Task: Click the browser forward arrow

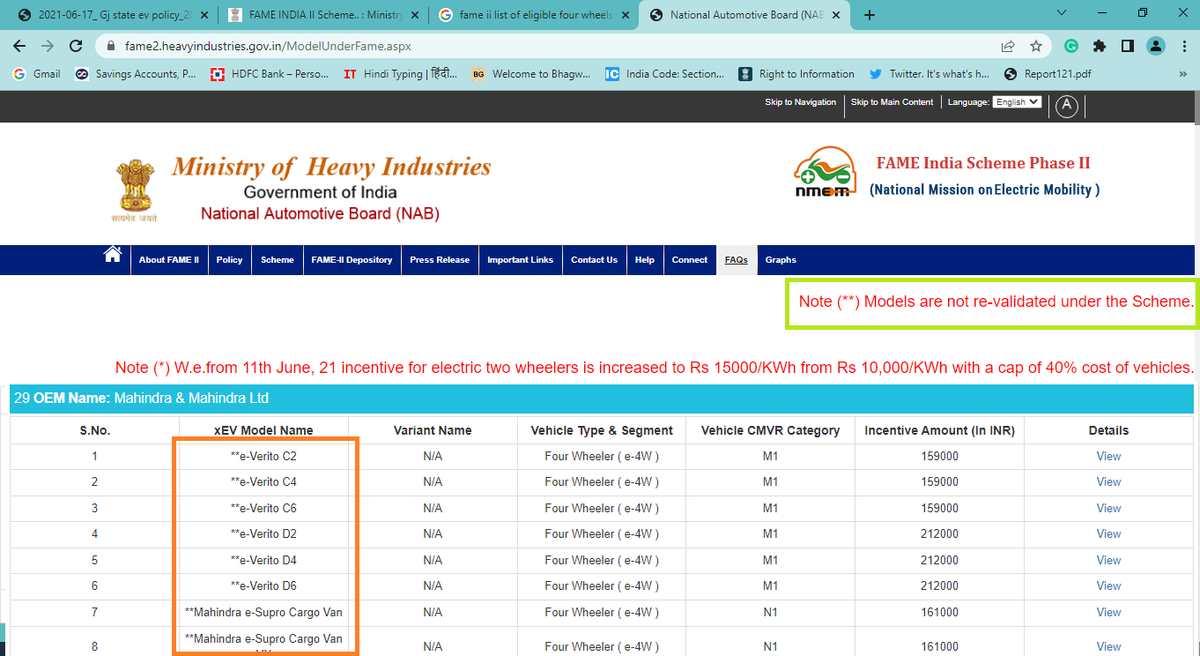Action: (47, 46)
